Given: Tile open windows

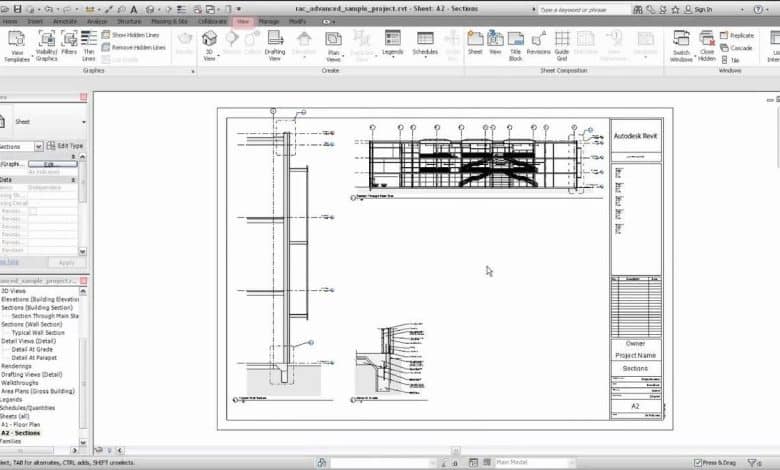Looking at the screenshot, I should tap(730, 60).
